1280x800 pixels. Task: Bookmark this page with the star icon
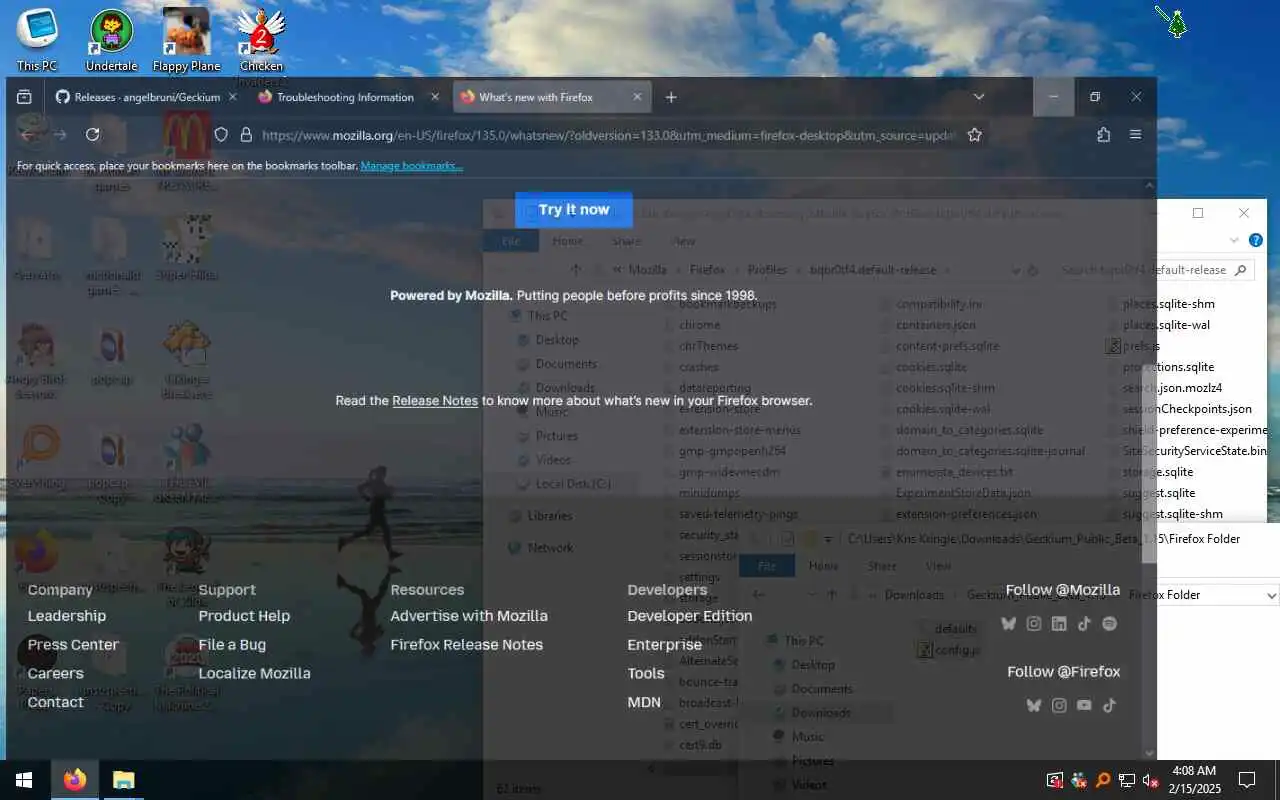click(x=974, y=135)
